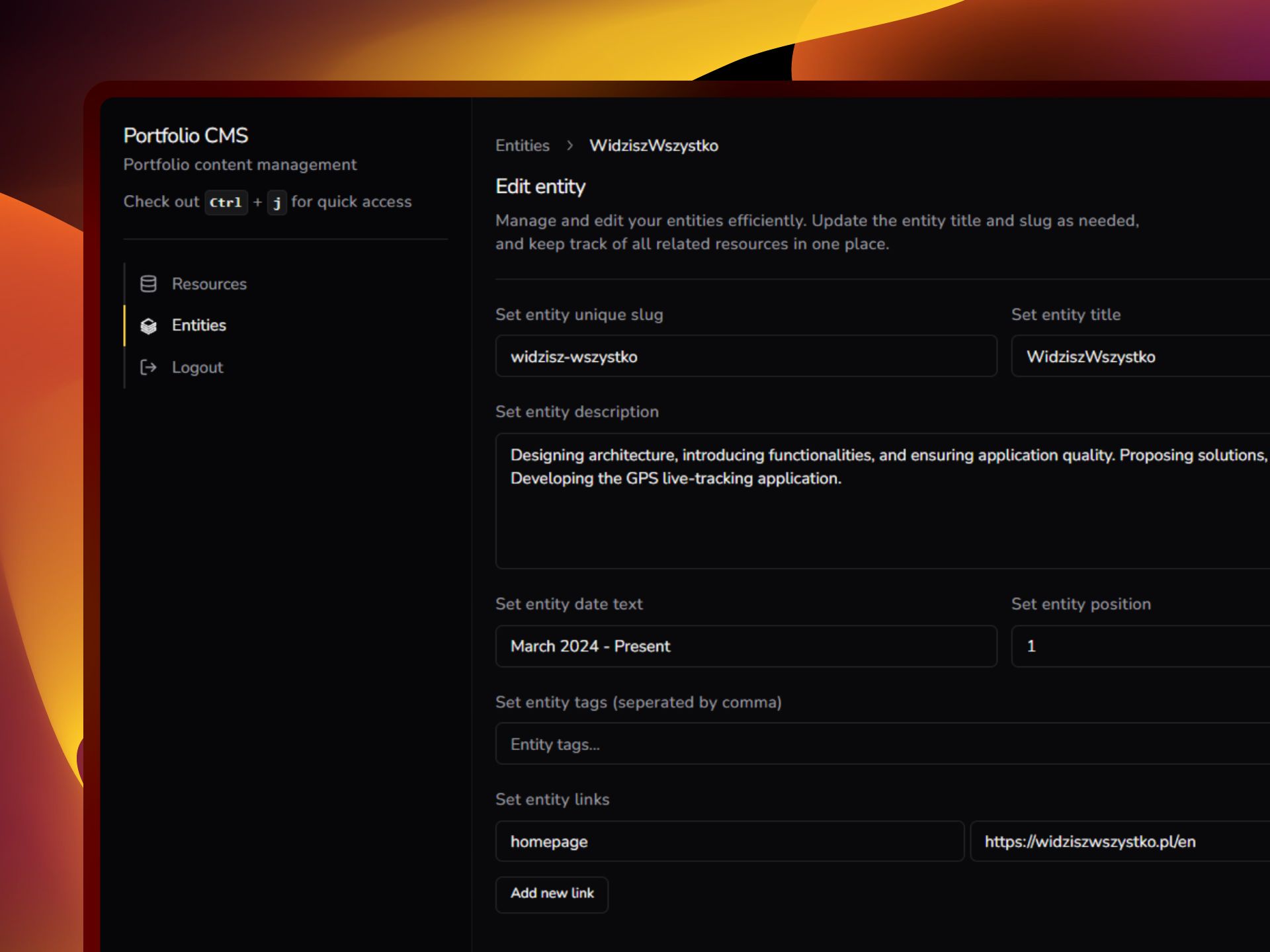The width and height of the screenshot is (1270, 952).
Task: Focus the entity unique slug field
Action: pyautogui.click(x=746, y=356)
